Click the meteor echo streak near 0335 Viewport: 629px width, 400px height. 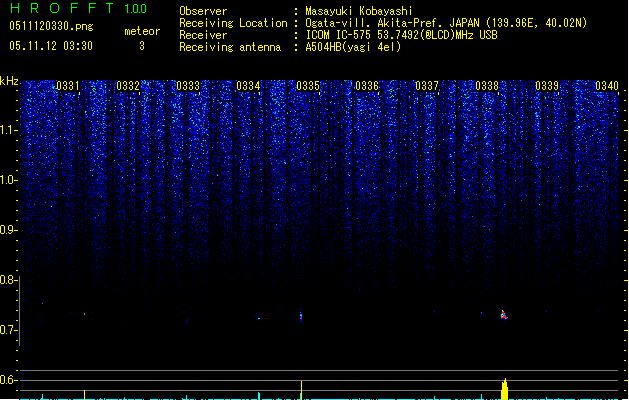pyautogui.click(x=301, y=315)
